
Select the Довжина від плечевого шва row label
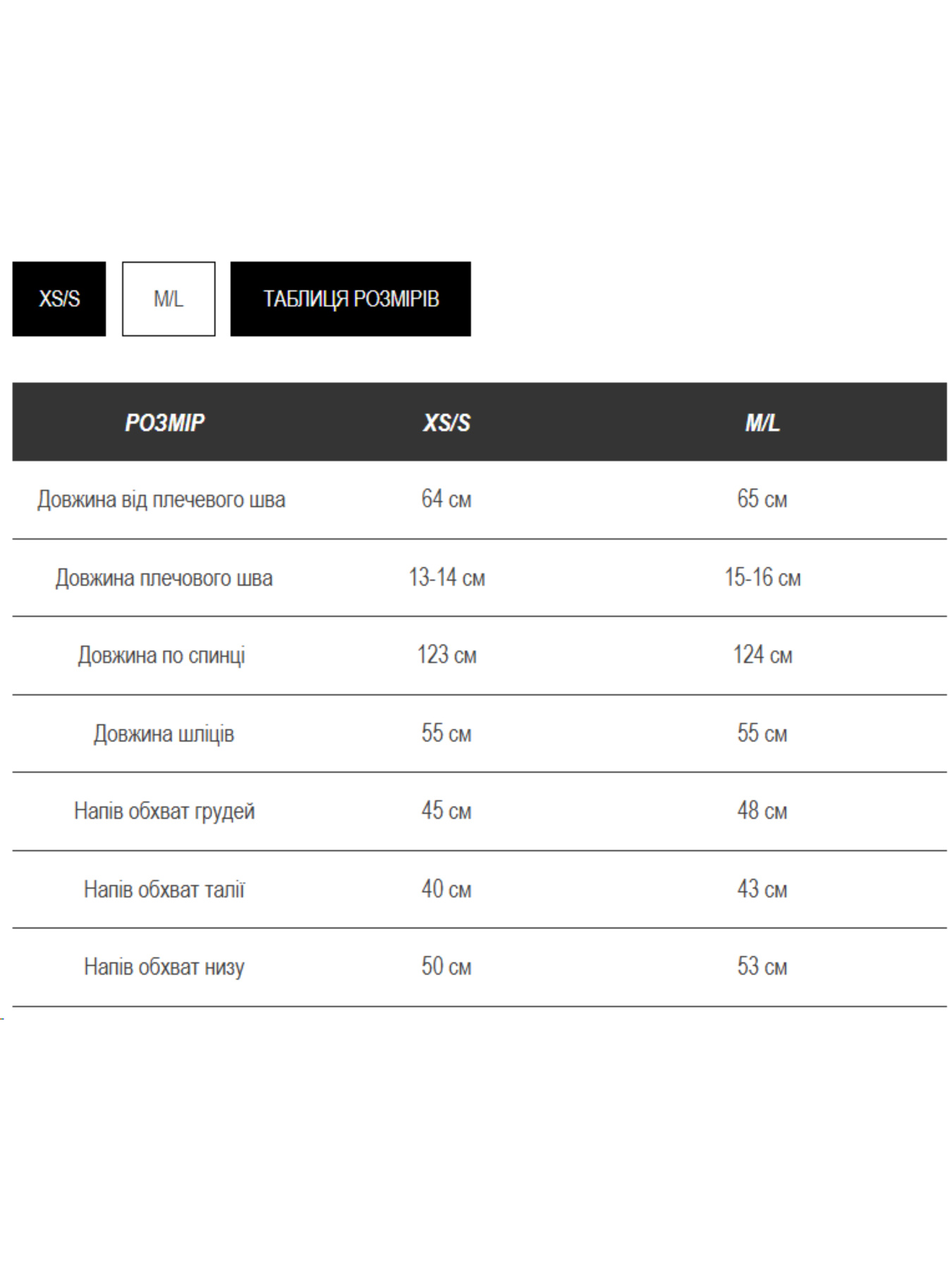(x=161, y=500)
